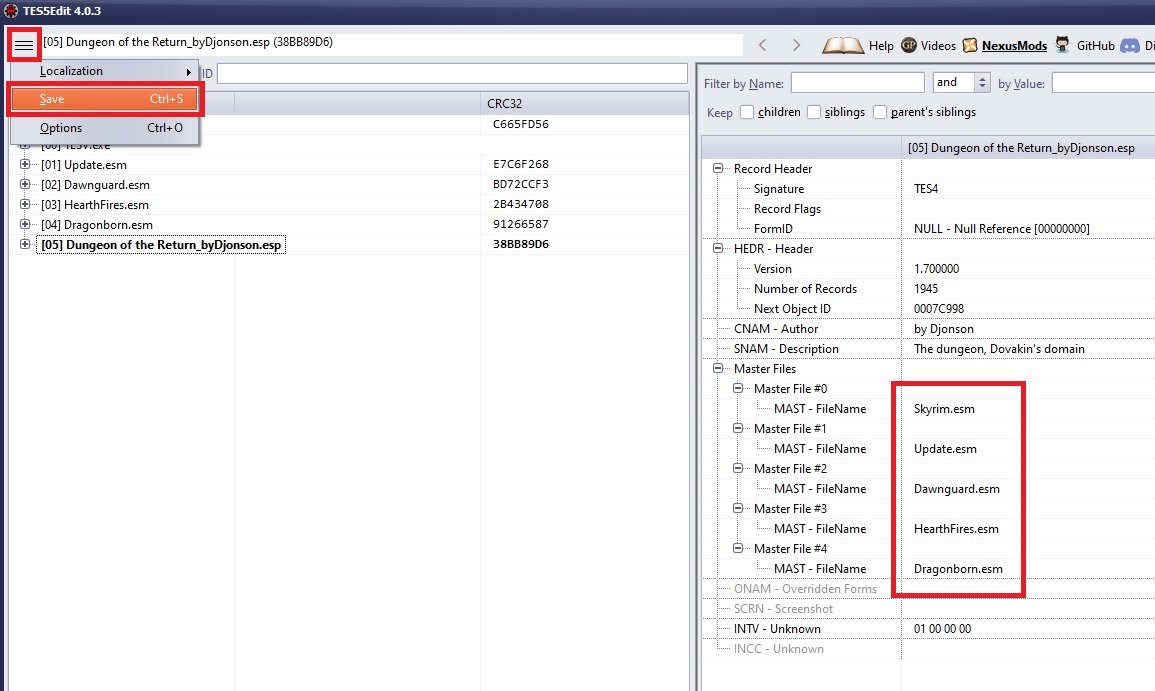Viewport: 1155px width, 691px height.
Task: Open the and/or filter combo box
Action: (x=961, y=83)
